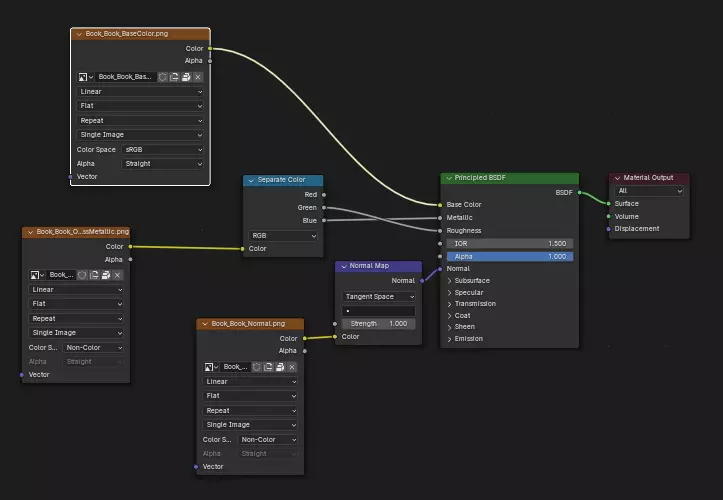Toggle fake user shield in Metallic node
Viewport: 723px width, 500px height.
(x=82, y=275)
